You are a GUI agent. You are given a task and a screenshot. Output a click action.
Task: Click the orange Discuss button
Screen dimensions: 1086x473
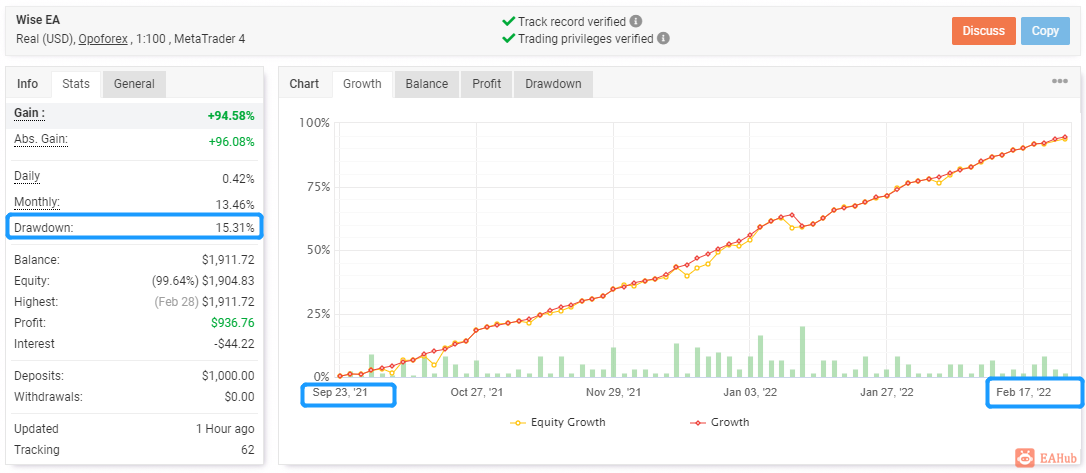click(x=983, y=31)
